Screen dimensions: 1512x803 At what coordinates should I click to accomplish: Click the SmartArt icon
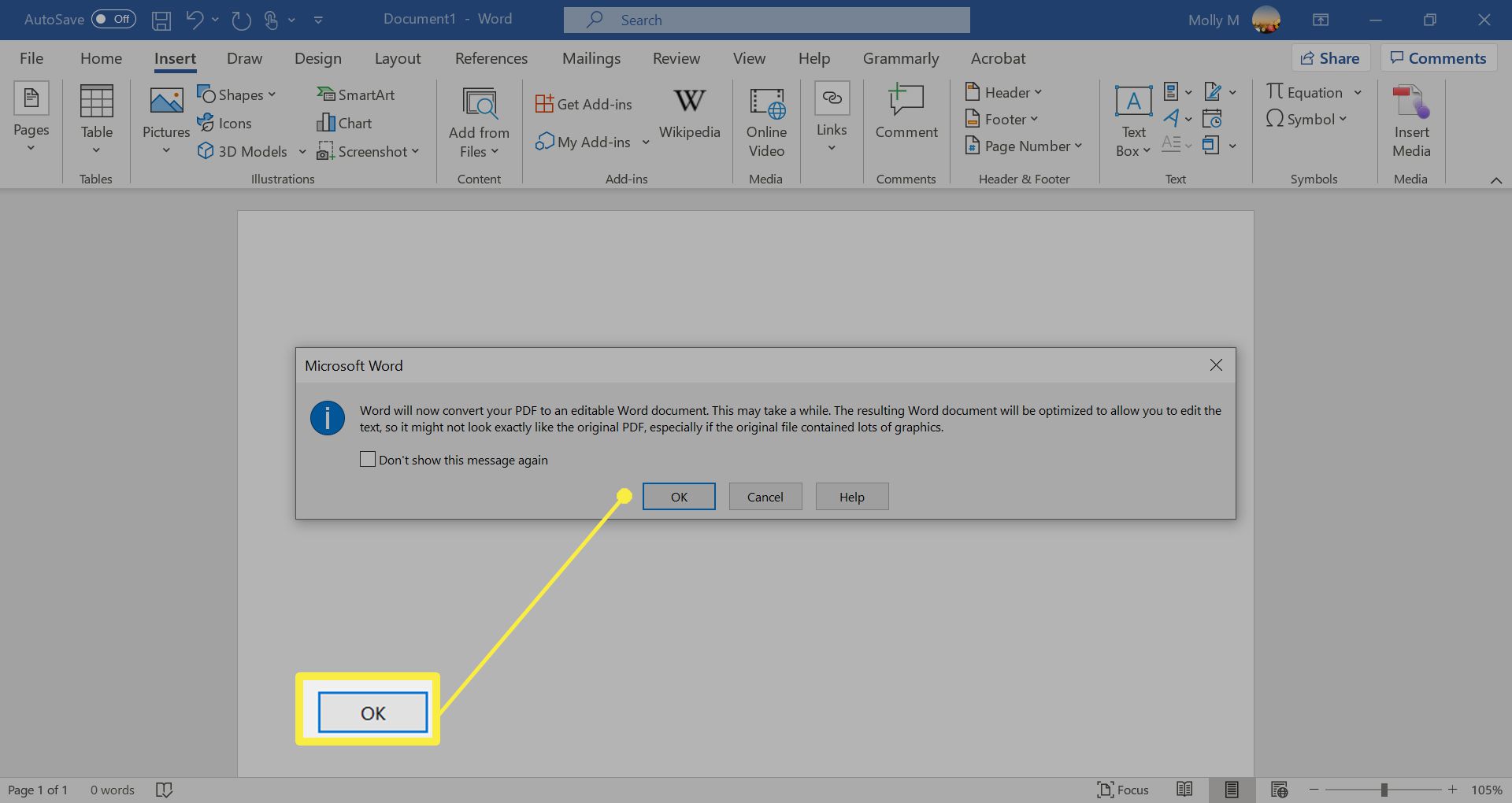(355, 94)
